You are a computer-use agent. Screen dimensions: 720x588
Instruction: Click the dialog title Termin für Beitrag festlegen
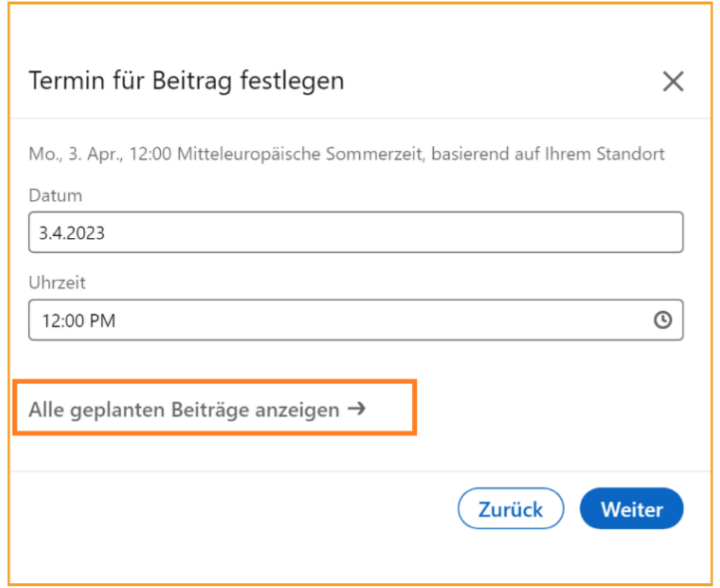[x=186, y=81]
